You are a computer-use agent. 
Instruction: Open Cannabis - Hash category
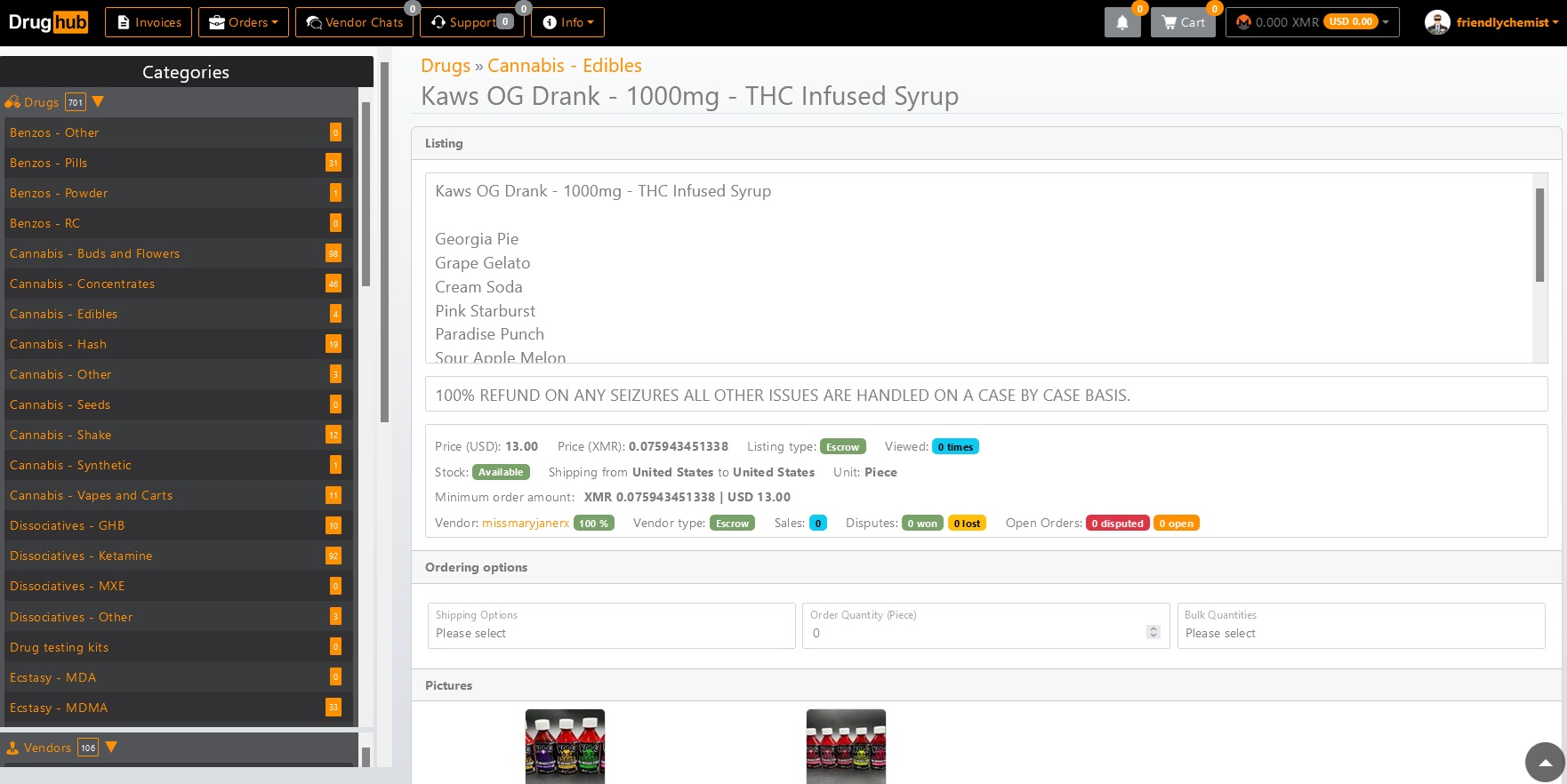(x=178, y=344)
